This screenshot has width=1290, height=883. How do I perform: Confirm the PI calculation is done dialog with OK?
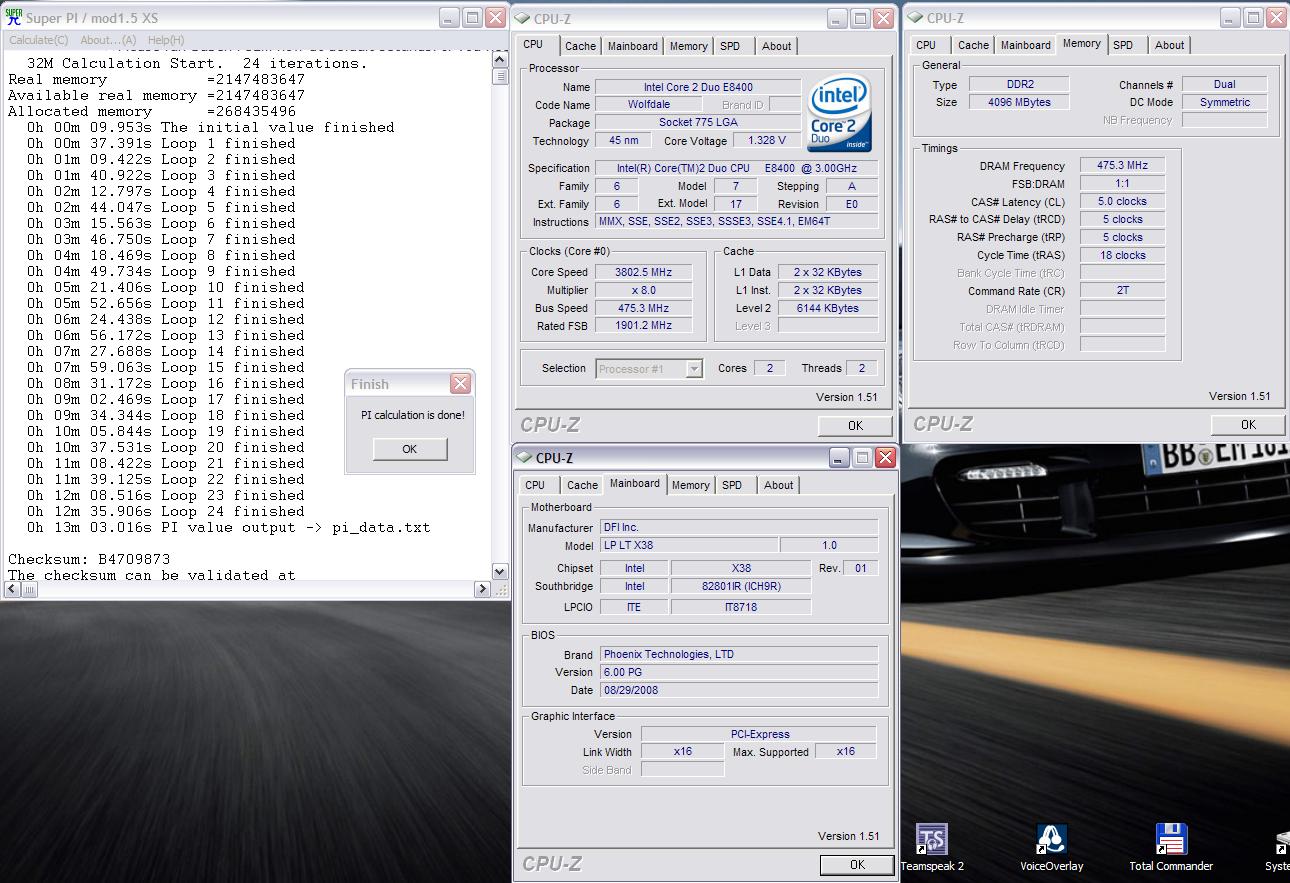[x=409, y=449]
